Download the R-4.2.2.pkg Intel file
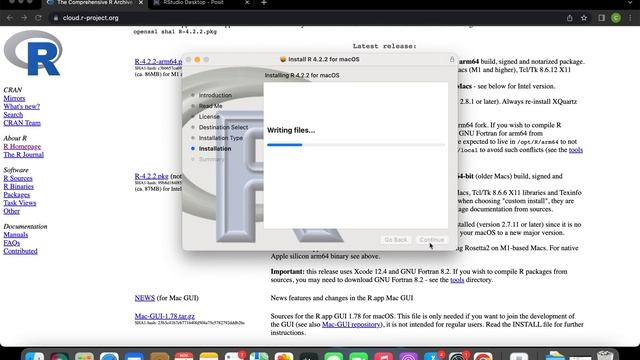 tap(151, 176)
